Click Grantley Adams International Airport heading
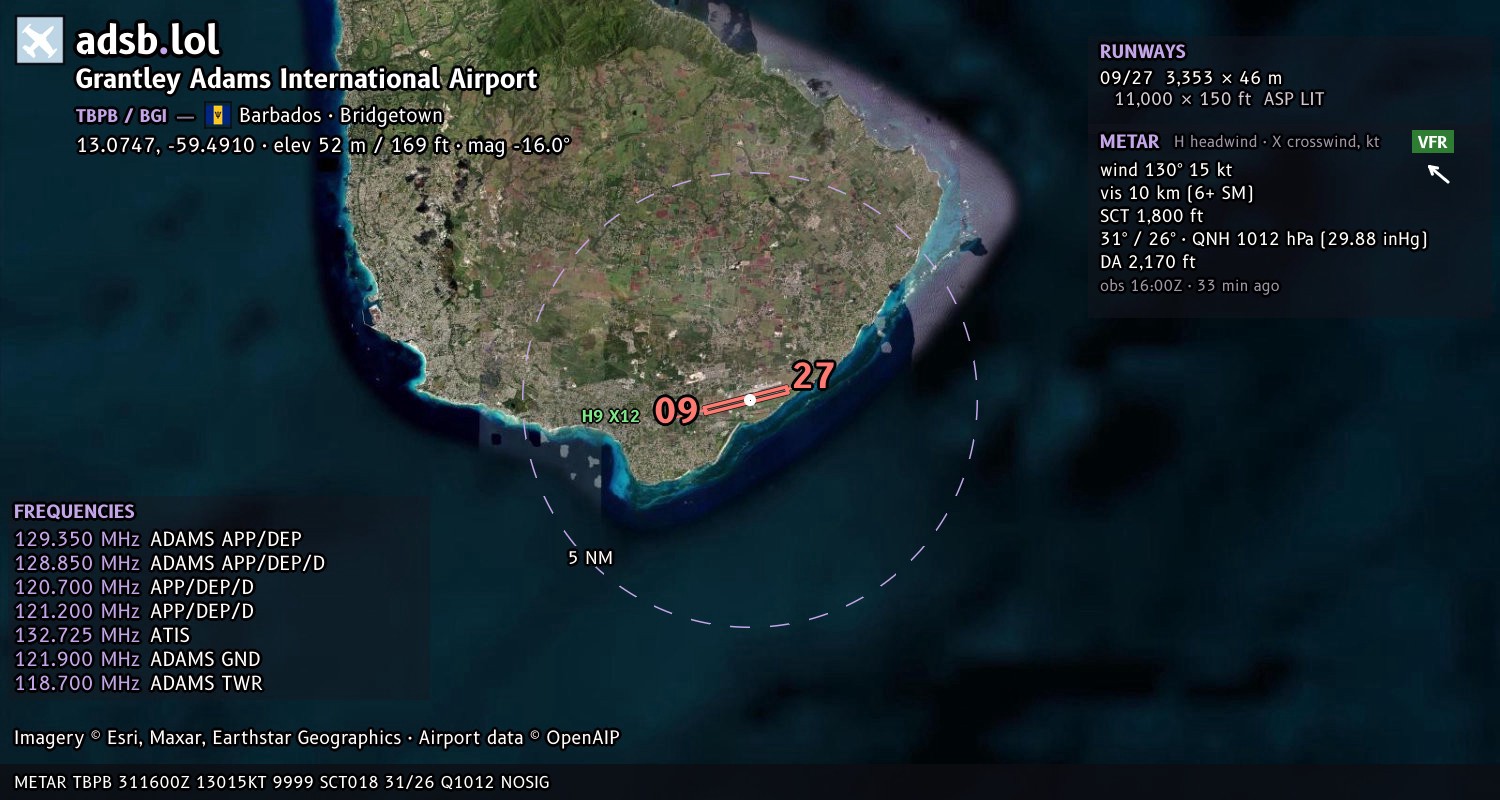1500x800 pixels. click(307, 79)
